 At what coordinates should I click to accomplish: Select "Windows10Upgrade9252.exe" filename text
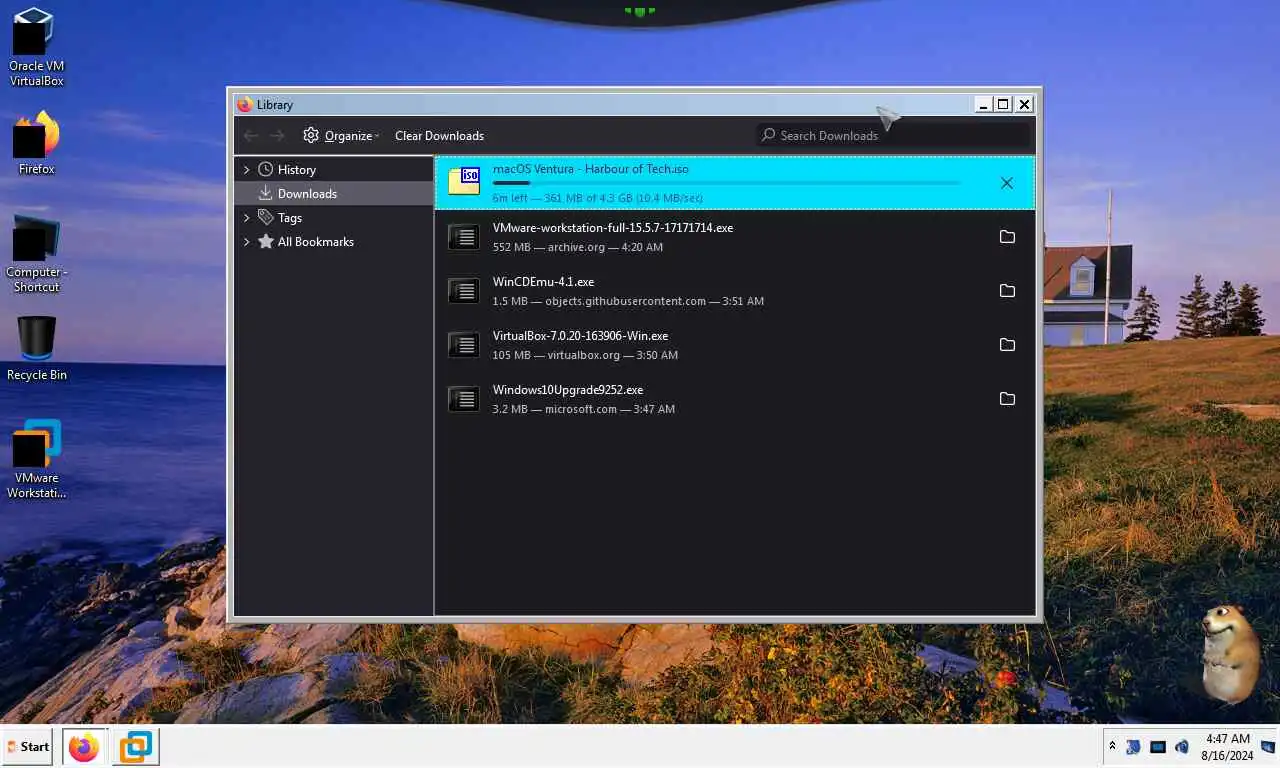pyautogui.click(x=567, y=390)
